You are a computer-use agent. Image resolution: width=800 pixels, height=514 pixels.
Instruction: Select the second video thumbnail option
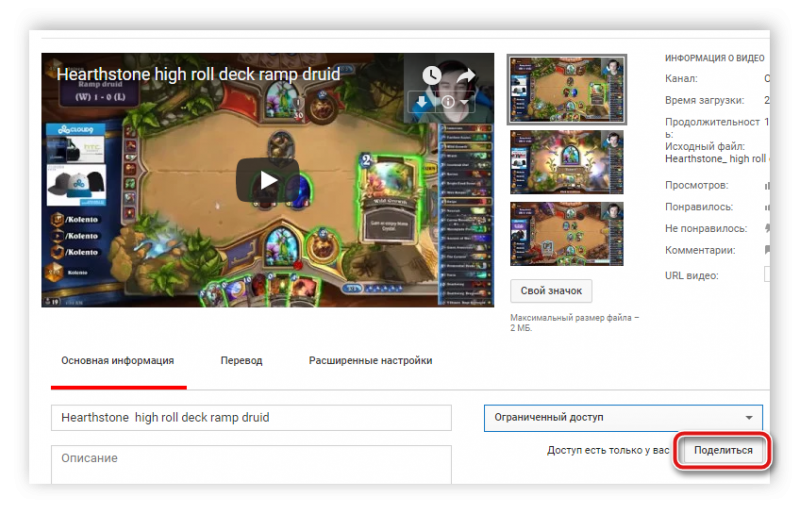coord(566,162)
